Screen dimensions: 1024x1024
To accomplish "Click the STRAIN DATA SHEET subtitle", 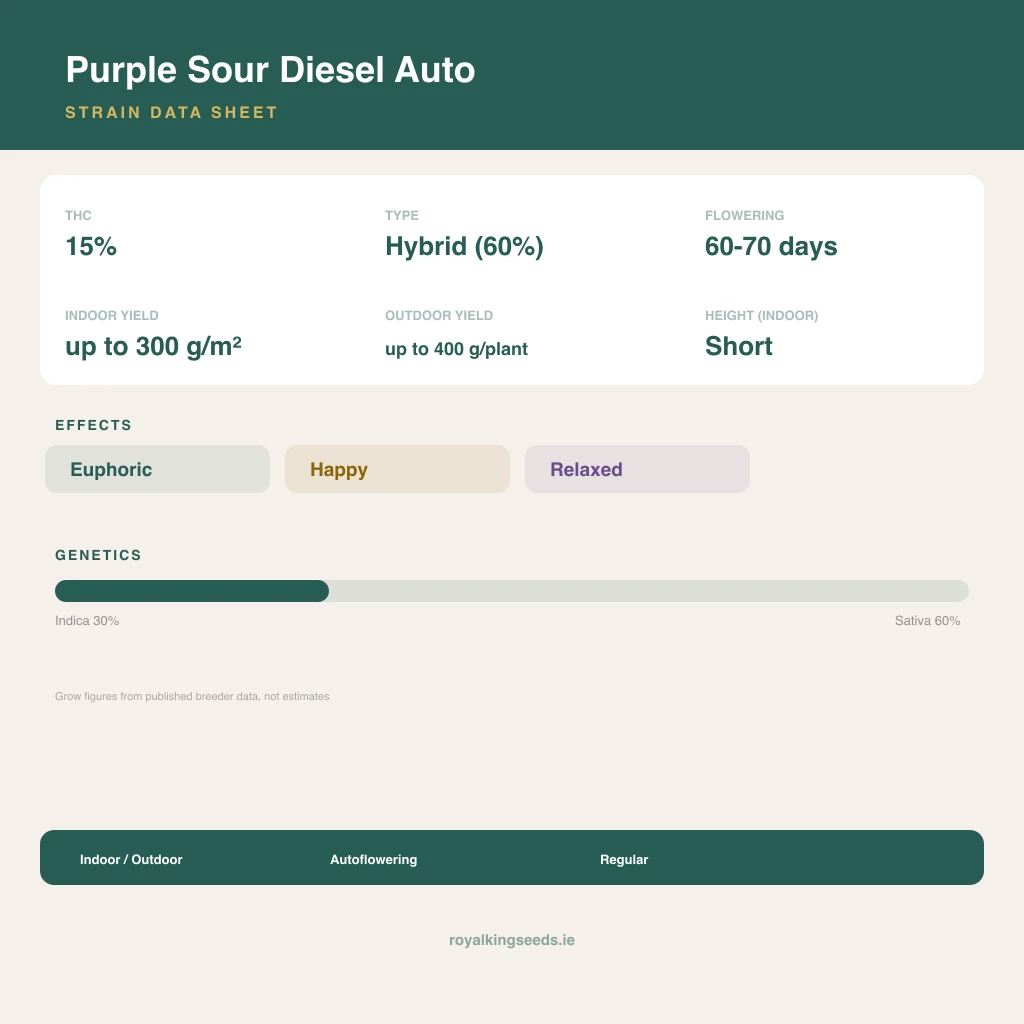I will 172,112.
